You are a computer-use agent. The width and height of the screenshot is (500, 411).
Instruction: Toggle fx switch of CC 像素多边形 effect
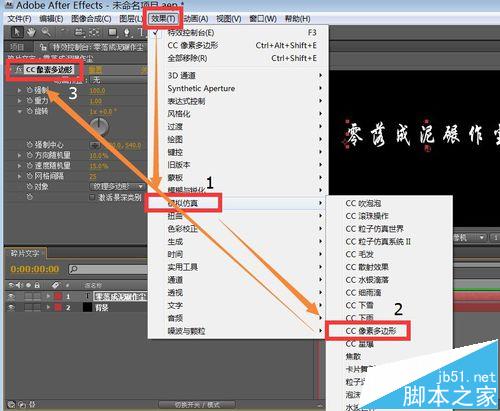[19, 70]
